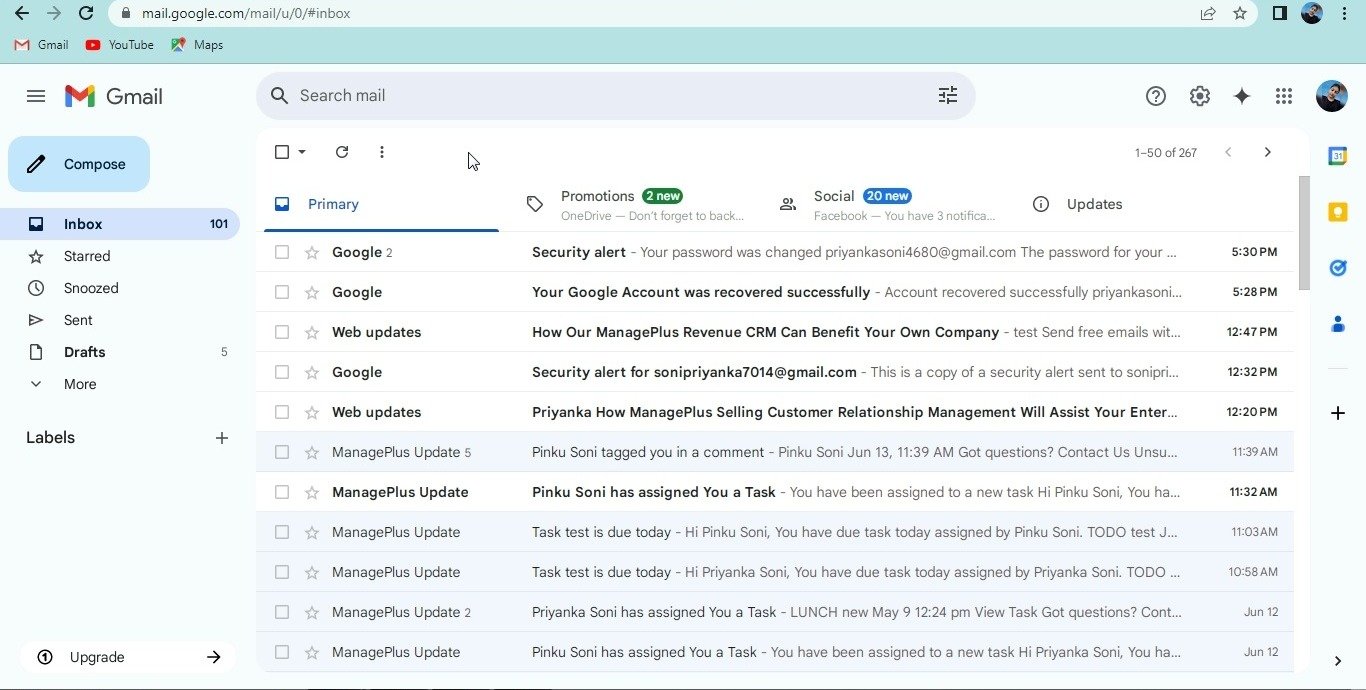Click the Upgrade button
This screenshot has width=1366, height=690.
pyautogui.click(x=128, y=657)
